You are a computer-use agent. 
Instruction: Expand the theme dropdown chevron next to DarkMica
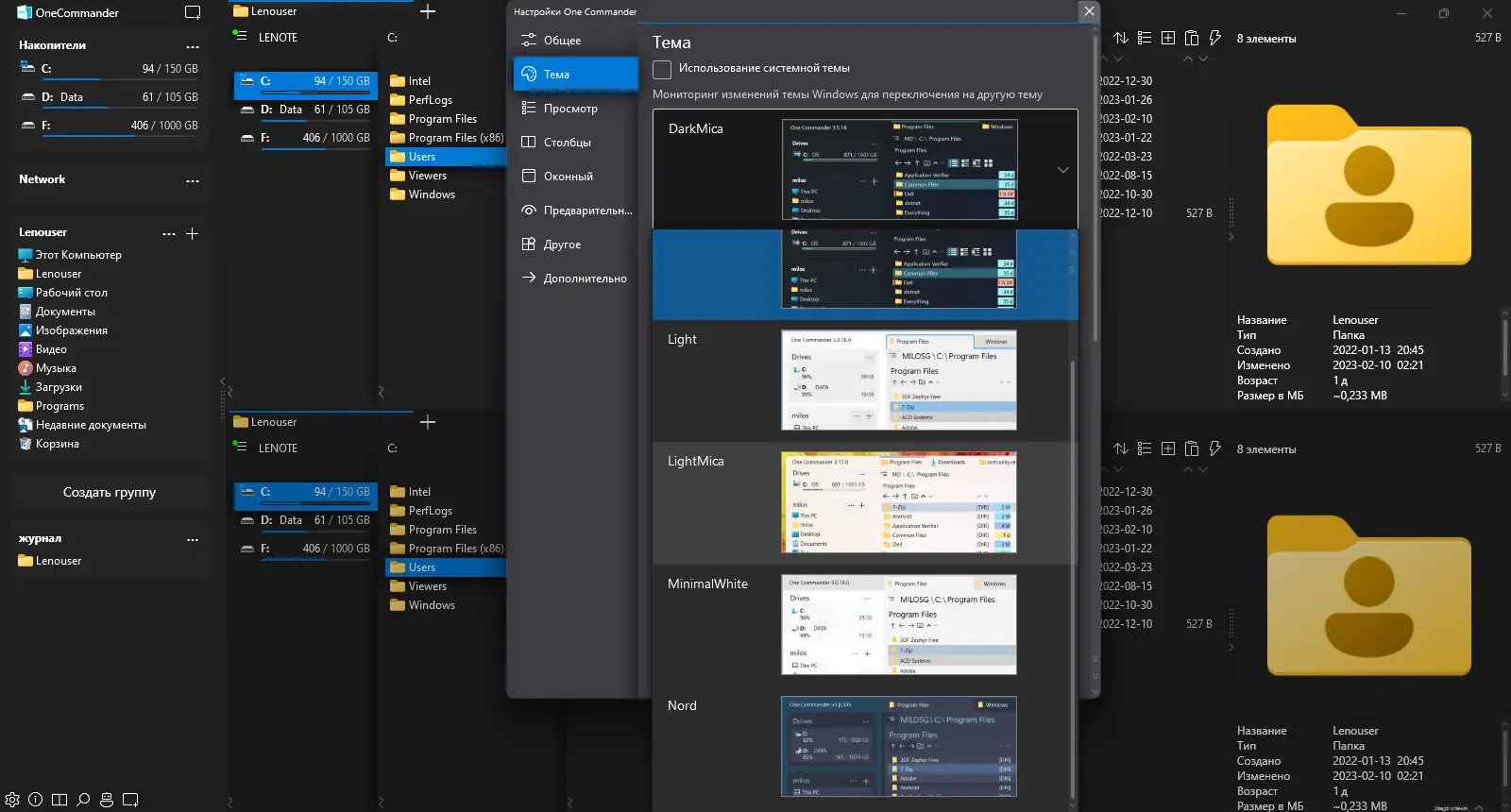(x=1063, y=170)
